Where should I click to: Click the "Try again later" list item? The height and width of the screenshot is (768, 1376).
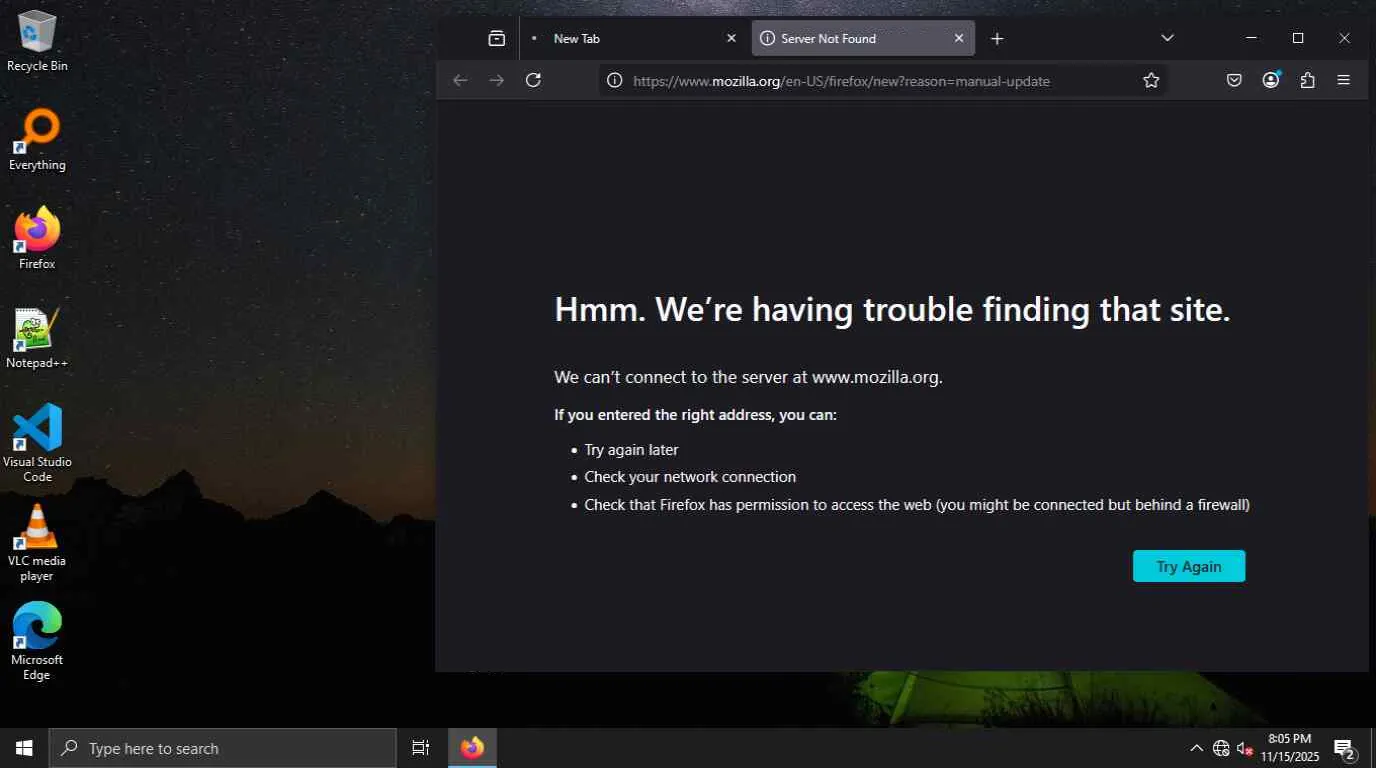pyautogui.click(x=631, y=450)
